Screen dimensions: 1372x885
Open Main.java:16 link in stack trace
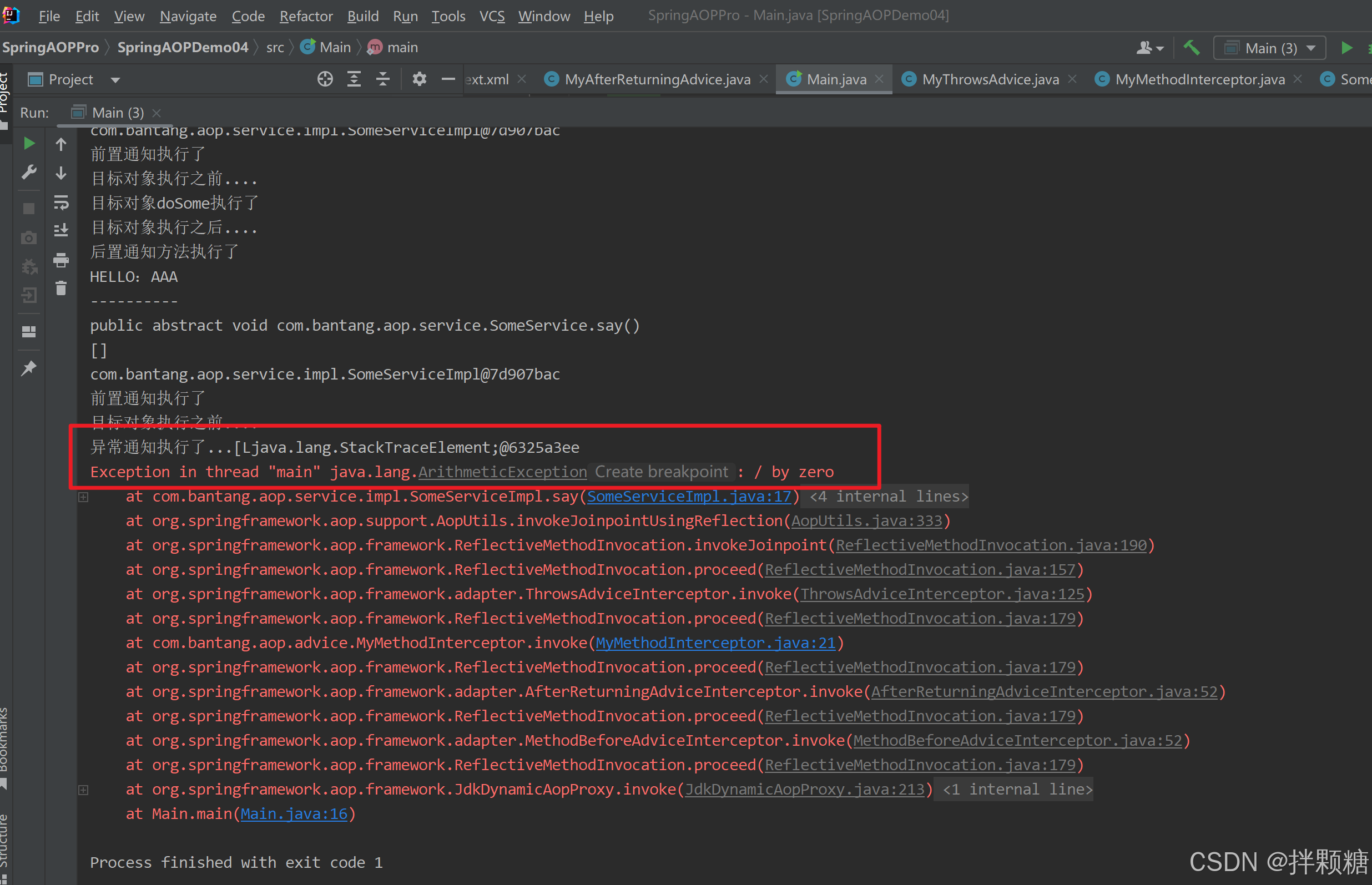pos(294,814)
